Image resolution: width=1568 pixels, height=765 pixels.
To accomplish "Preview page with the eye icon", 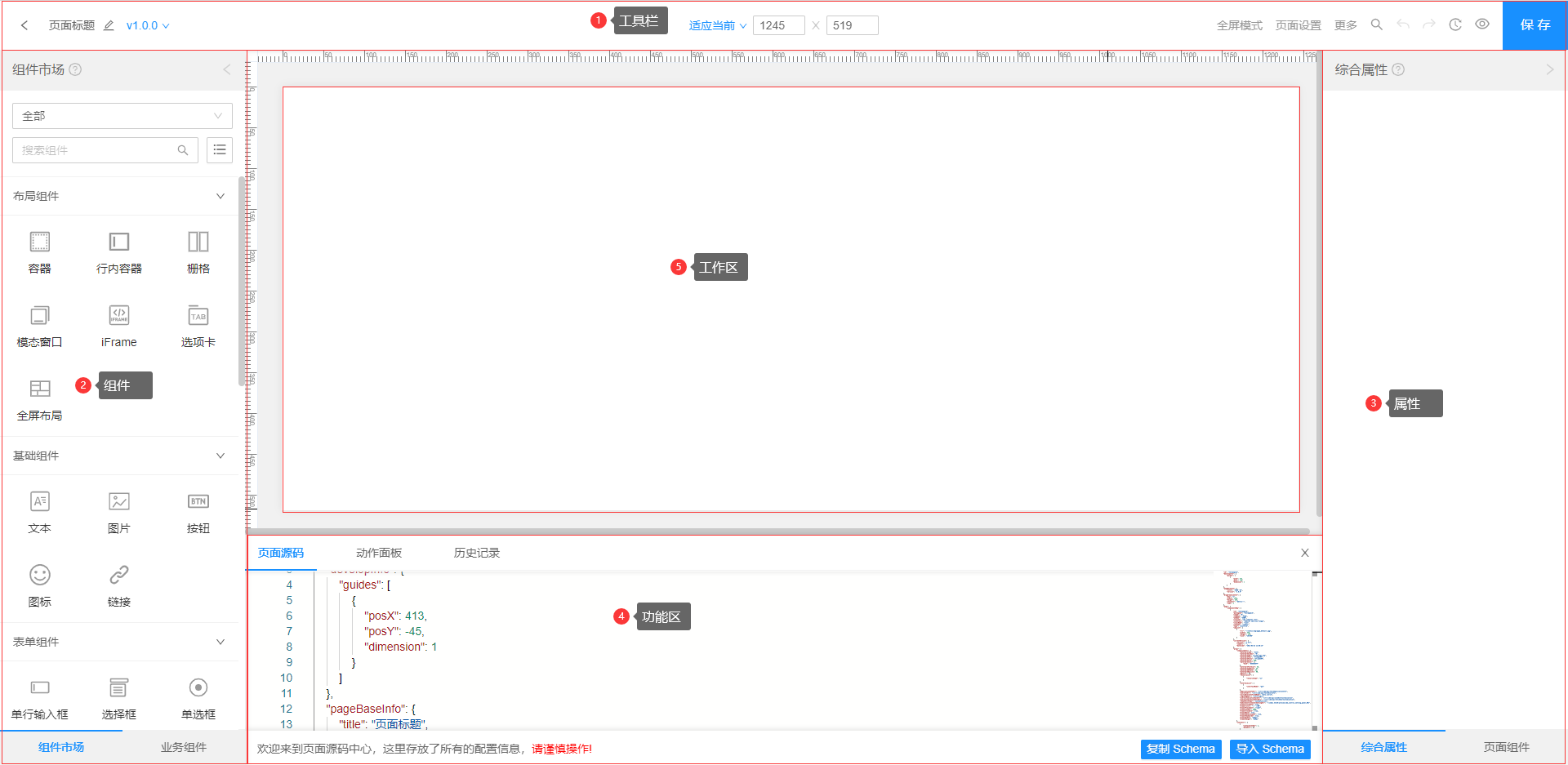I will [x=1482, y=24].
